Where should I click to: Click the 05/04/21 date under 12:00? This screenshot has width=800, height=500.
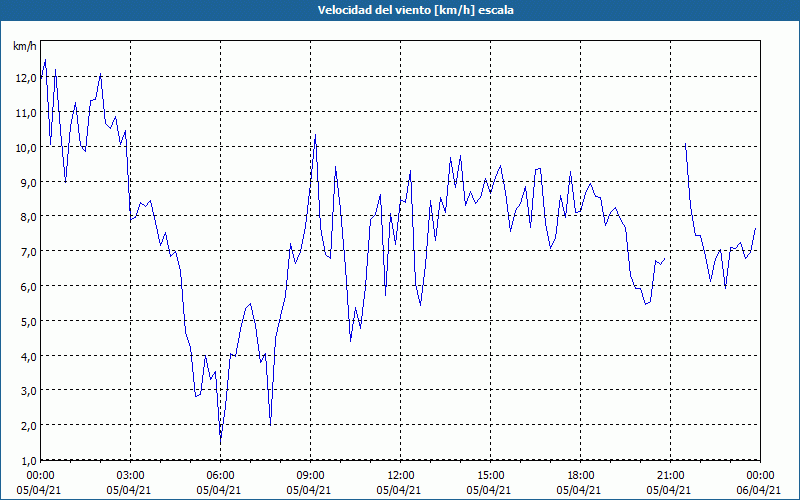pos(399,490)
